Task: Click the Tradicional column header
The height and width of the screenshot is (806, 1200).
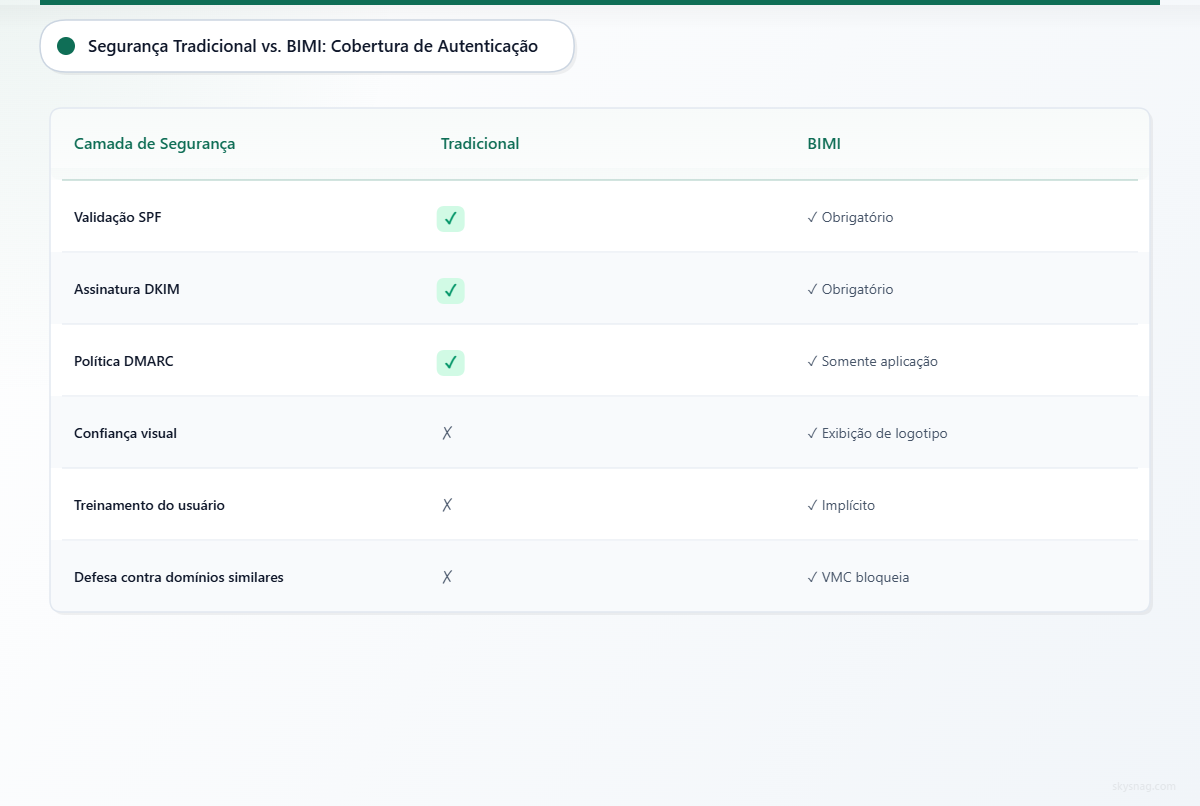Action: 480,143
